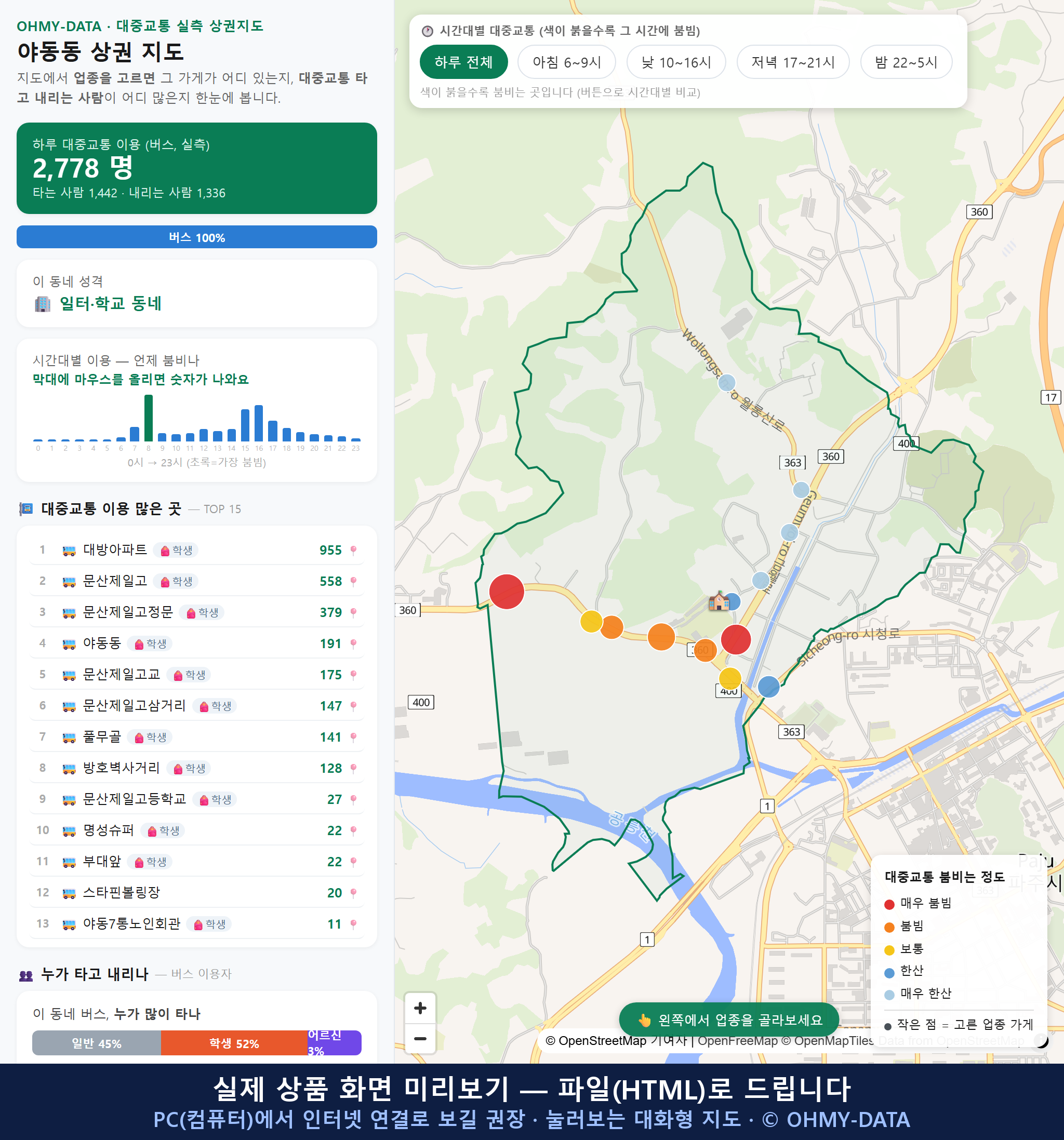Select the 스타핀볼링장 stop row
Viewport: 1064px width, 1140px height.
pos(197,893)
